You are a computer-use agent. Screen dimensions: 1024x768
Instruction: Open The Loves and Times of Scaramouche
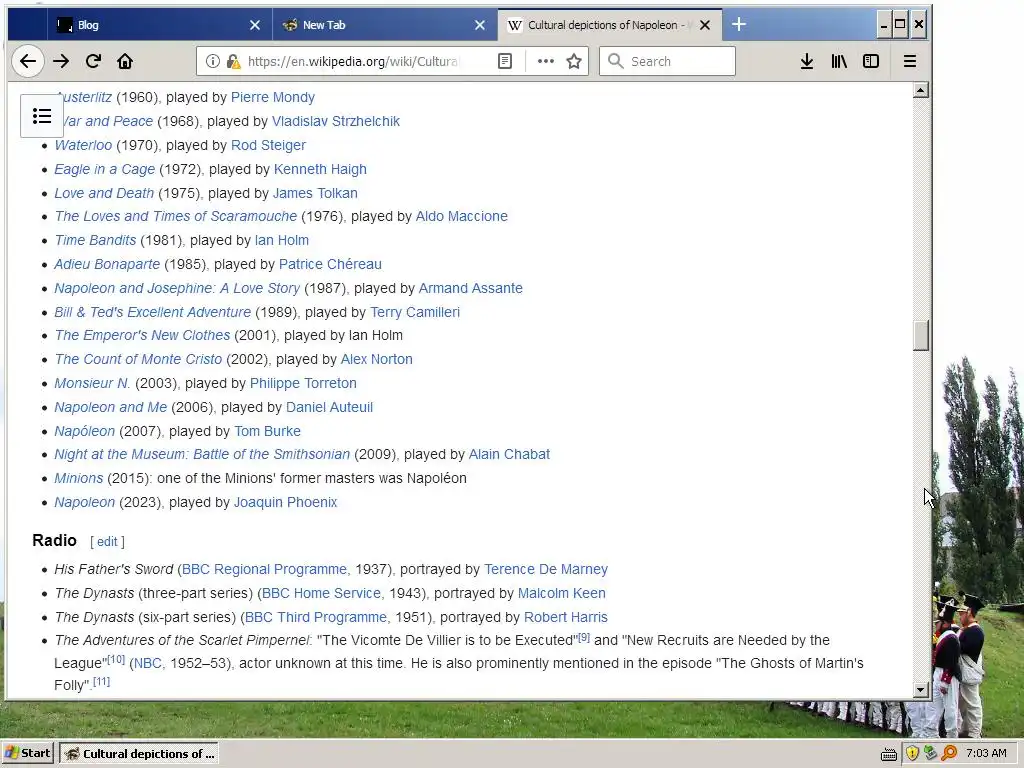(176, 216)
